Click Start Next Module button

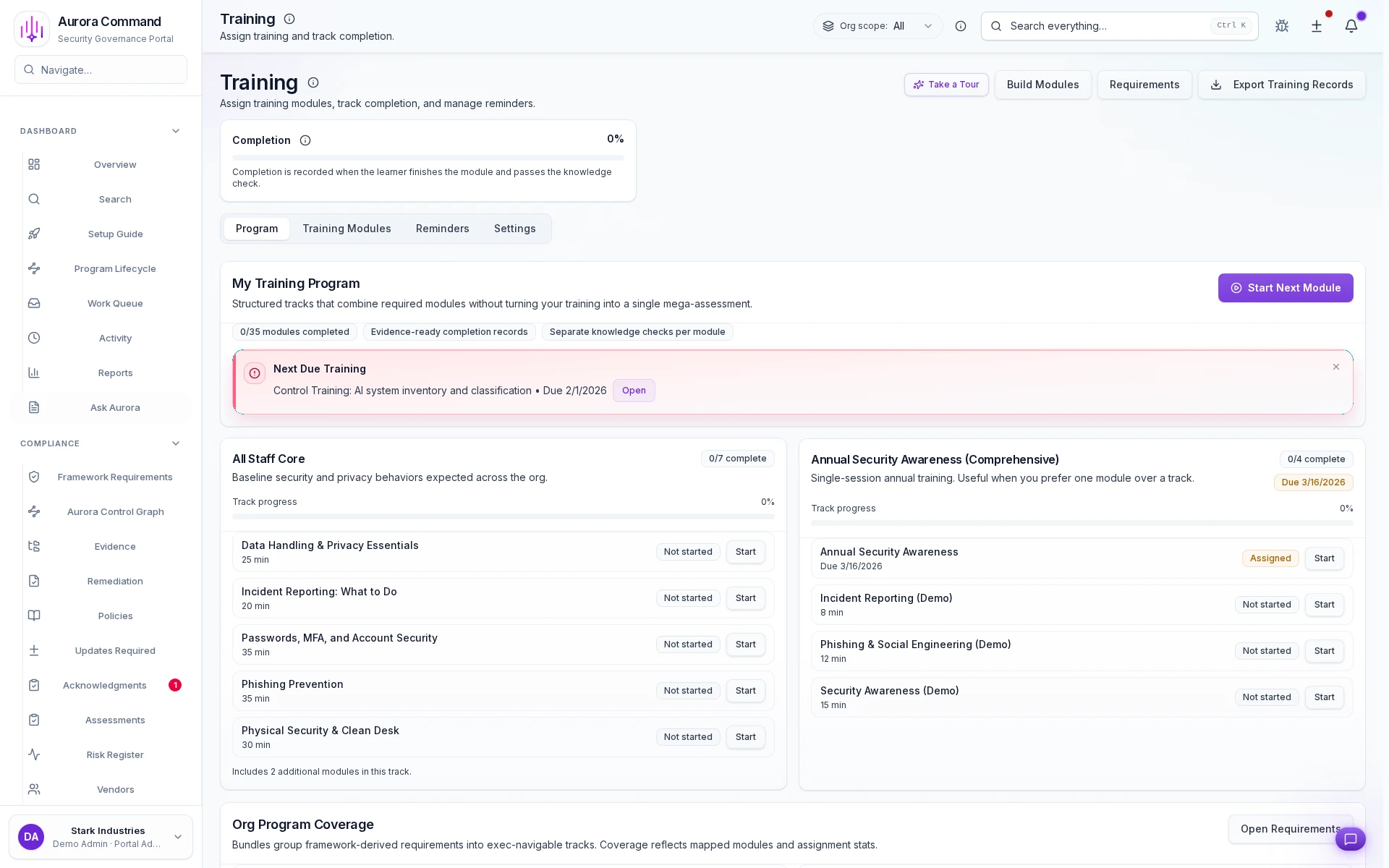tap(1285, 288)
